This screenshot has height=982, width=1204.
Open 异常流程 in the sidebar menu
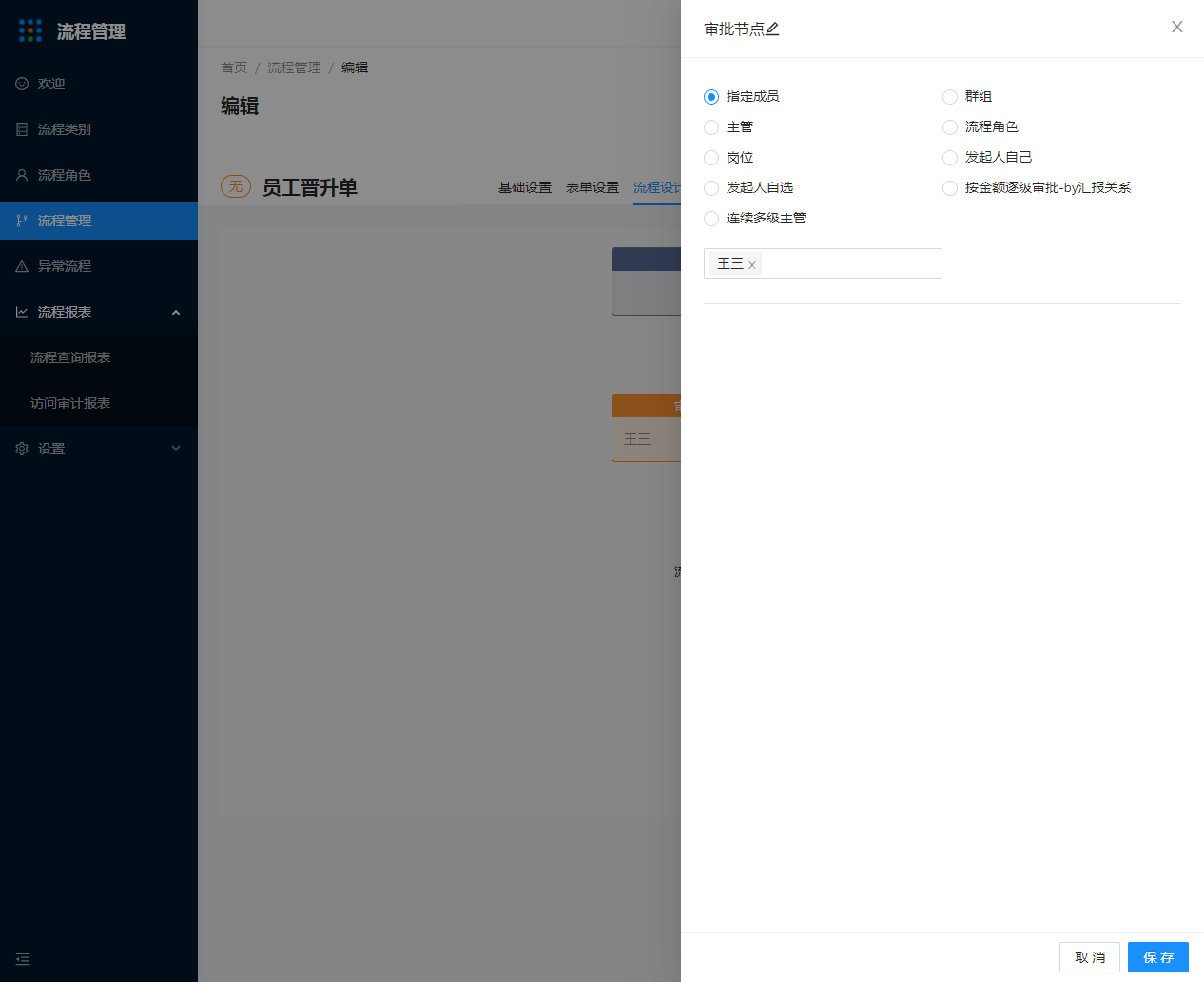(x=99, y=266)
